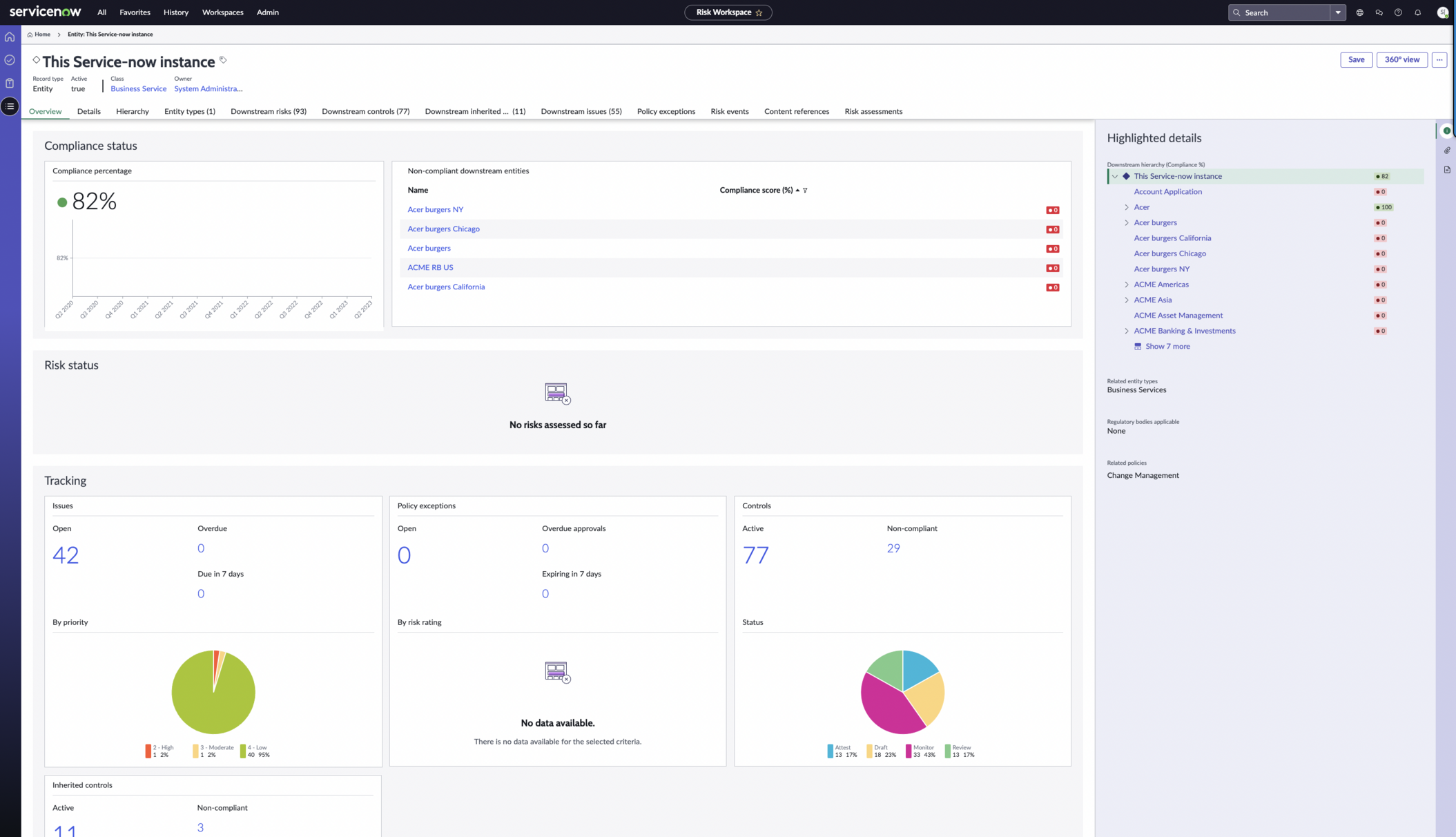Click the 4 - Low legend swatch

(x=243, y=751)
